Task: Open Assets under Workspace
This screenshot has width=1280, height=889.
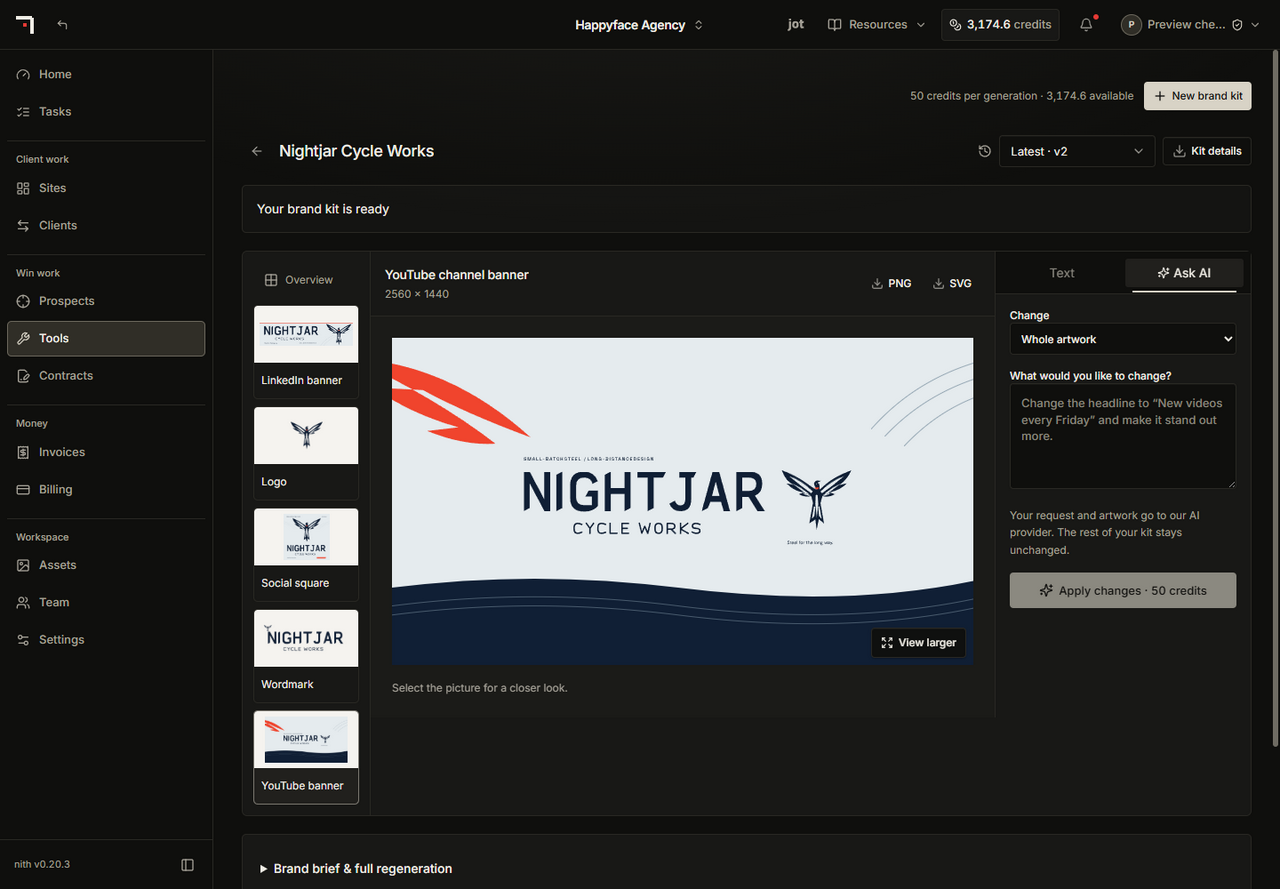Action: (106, 565)
